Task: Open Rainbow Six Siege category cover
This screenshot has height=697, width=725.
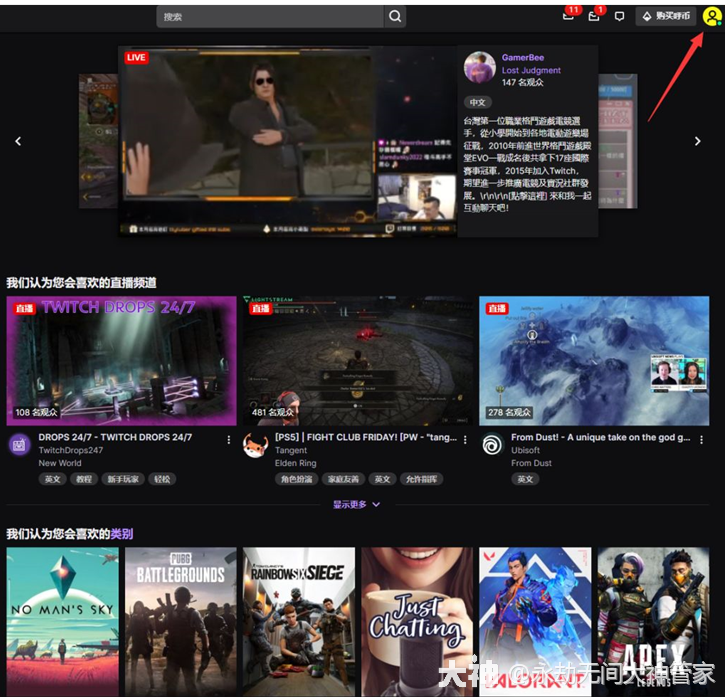Action: pyautogui.click(x=299, y=622)
